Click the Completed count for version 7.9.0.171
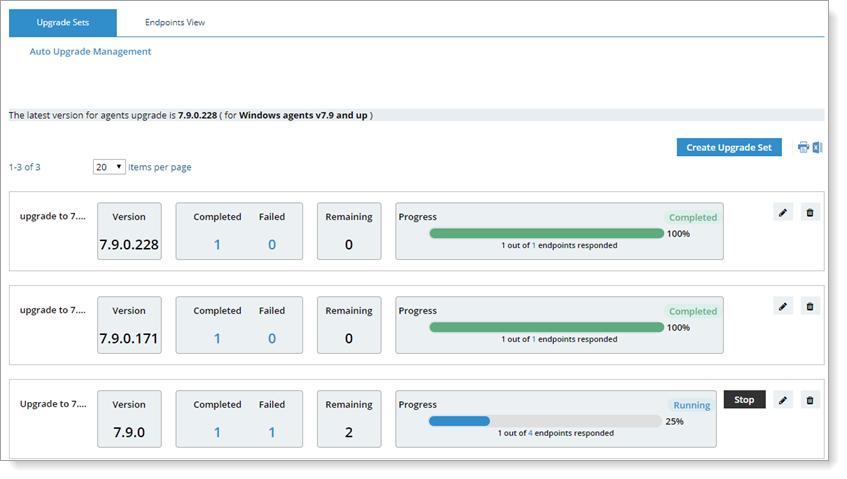Image resolution: width=847 pixels, height=479 pixels. [x=217, y=339]
